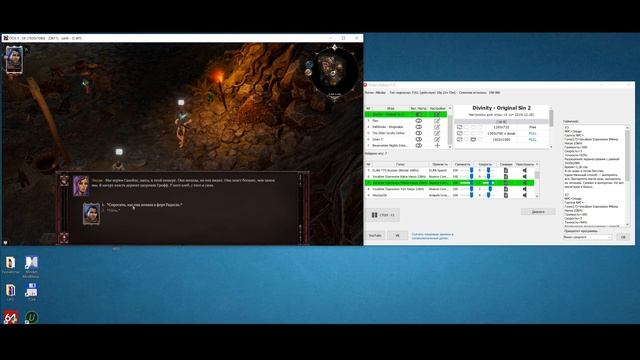Click changelog text panel scrollbar

(x=627, y=176)
